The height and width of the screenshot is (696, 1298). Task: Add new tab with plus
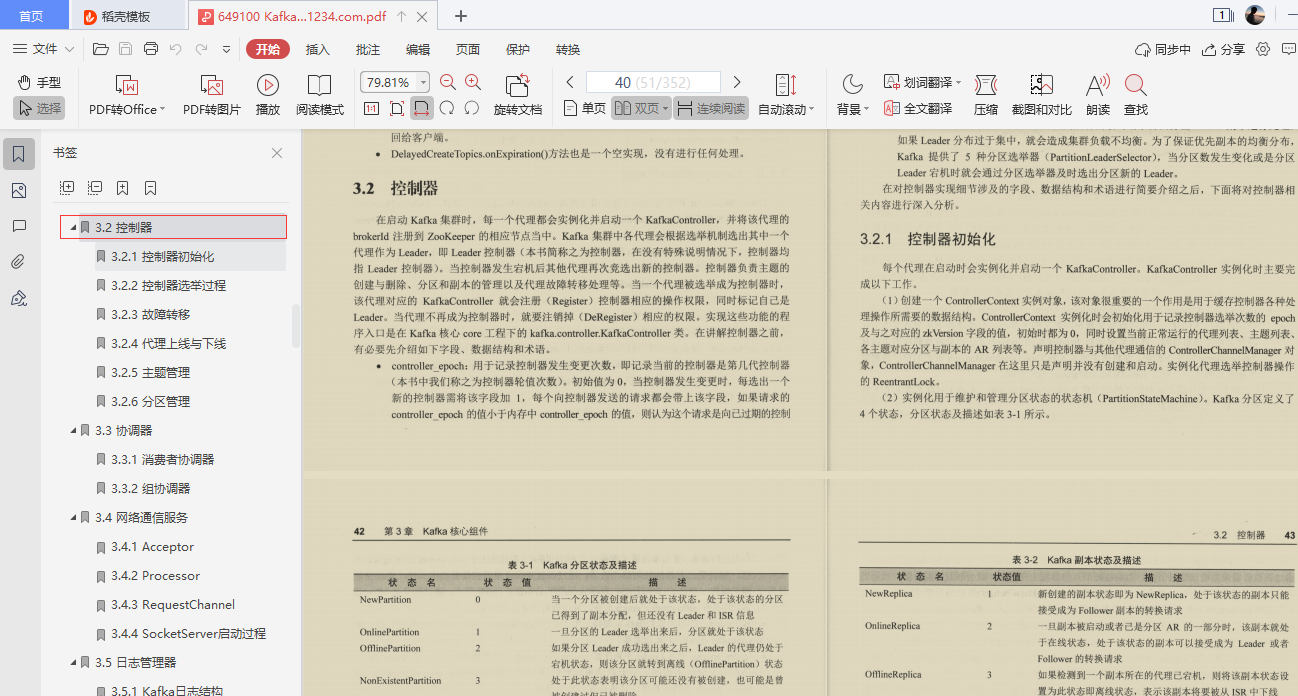point(461,16)
